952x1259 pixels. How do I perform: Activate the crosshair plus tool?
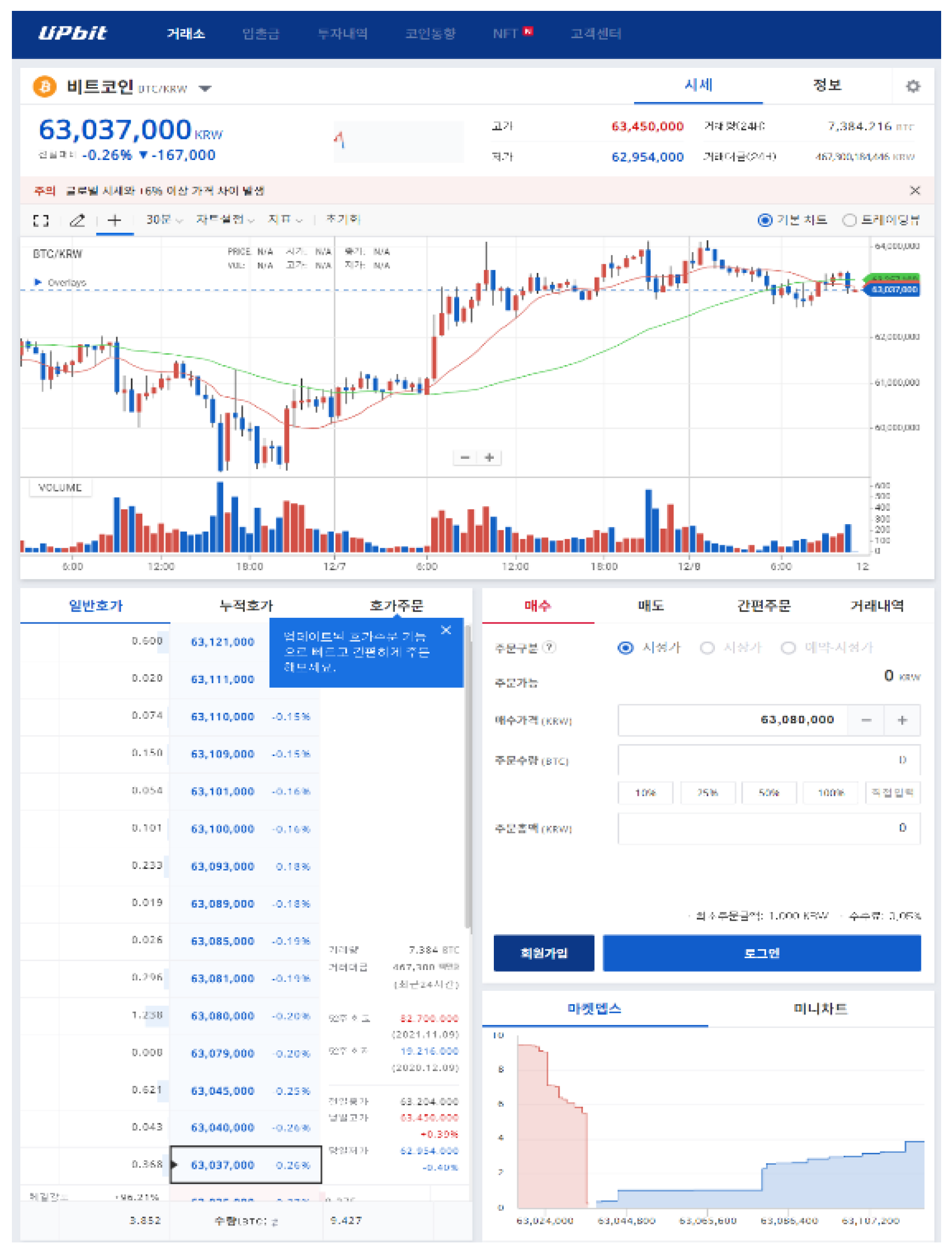(x=114, y=220)
